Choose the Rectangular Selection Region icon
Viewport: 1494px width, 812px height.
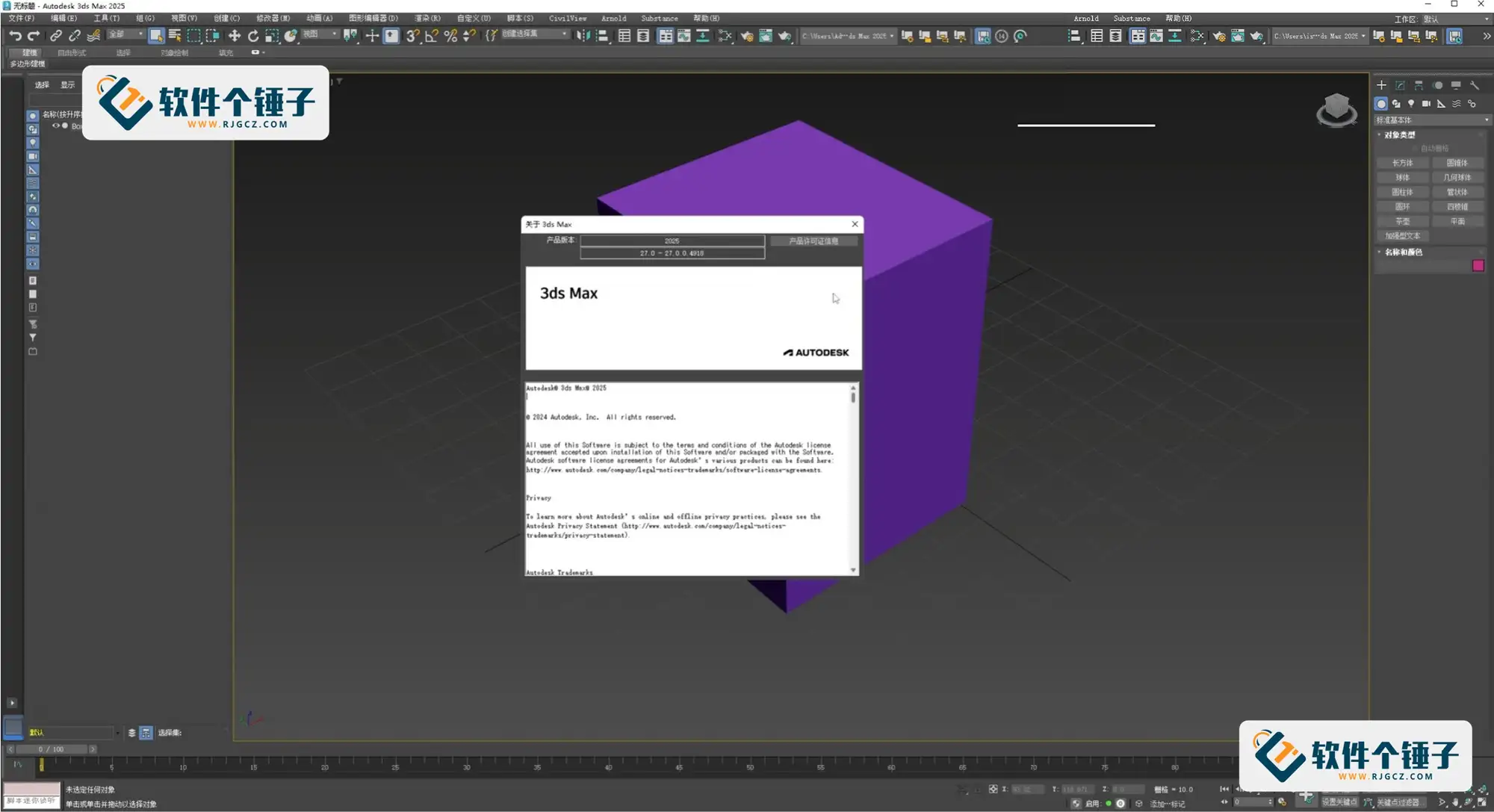click(193, 35)
